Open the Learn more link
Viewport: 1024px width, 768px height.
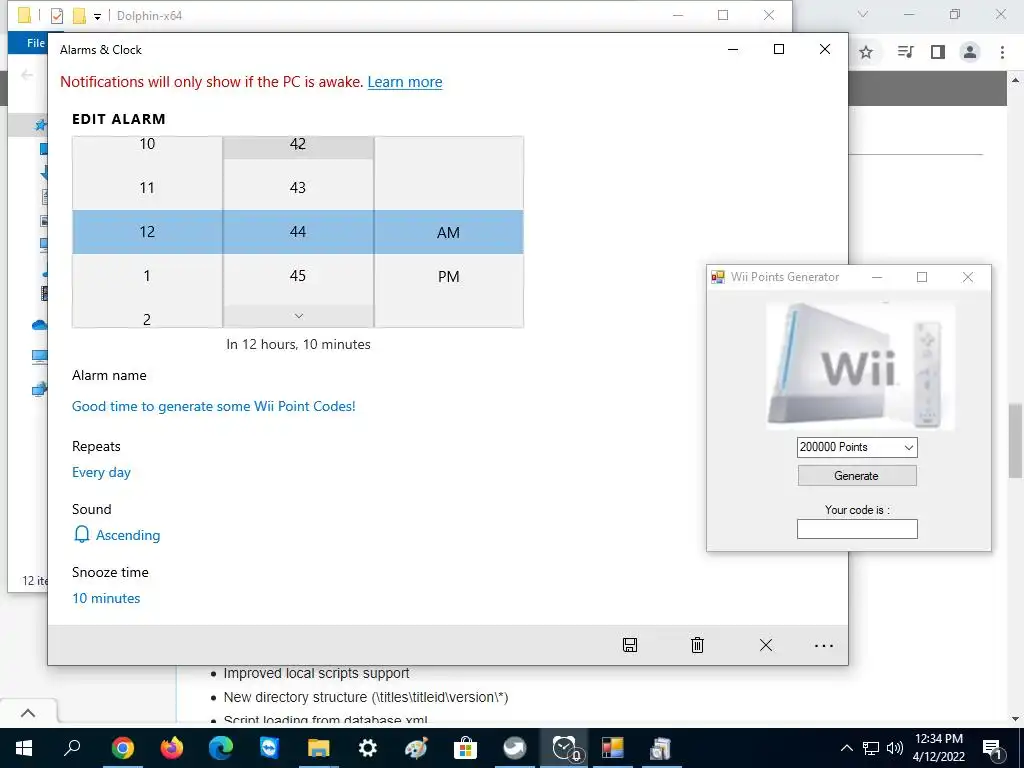(x=405, y=82)
